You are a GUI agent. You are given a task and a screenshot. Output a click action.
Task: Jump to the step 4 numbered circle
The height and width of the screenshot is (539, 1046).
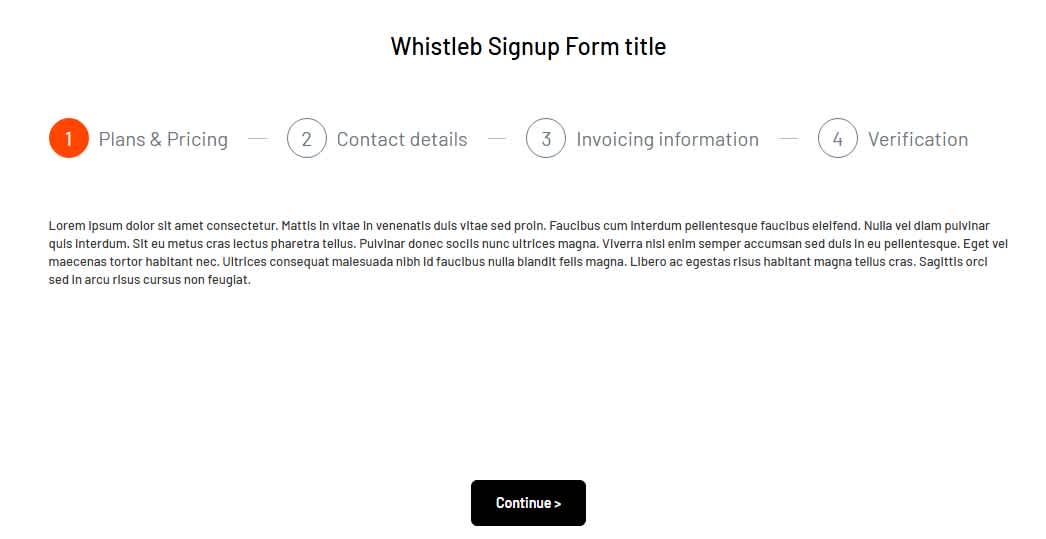coord(837,139)
